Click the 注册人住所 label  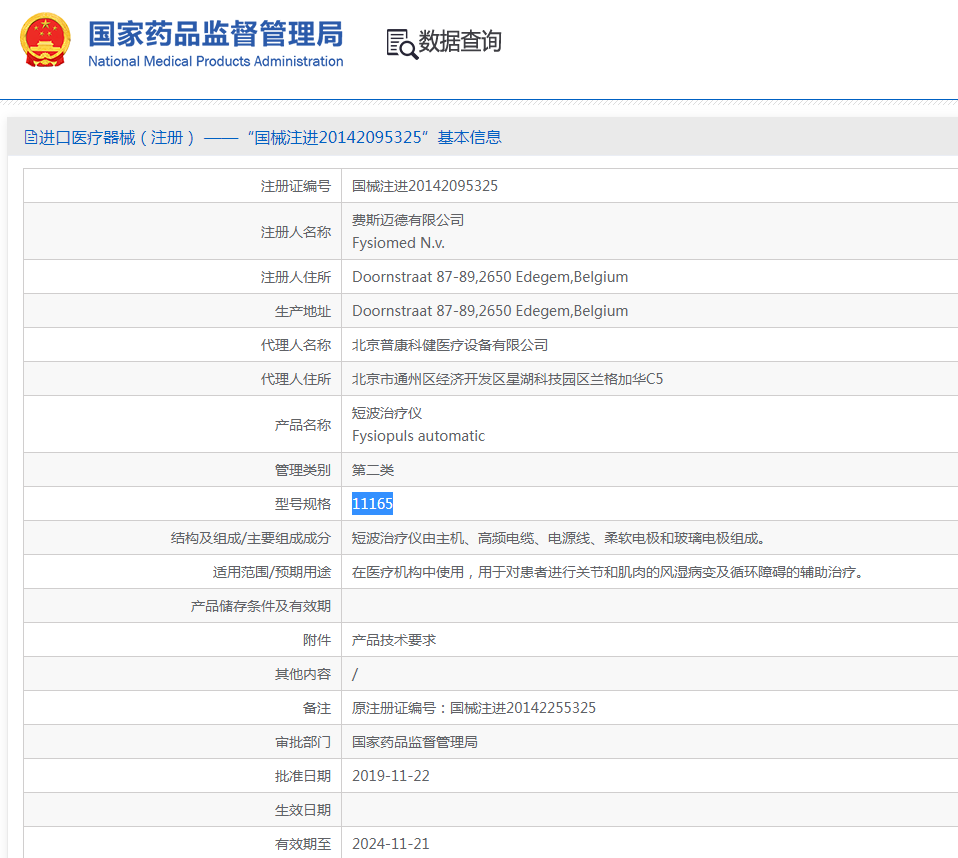[296, 277]
